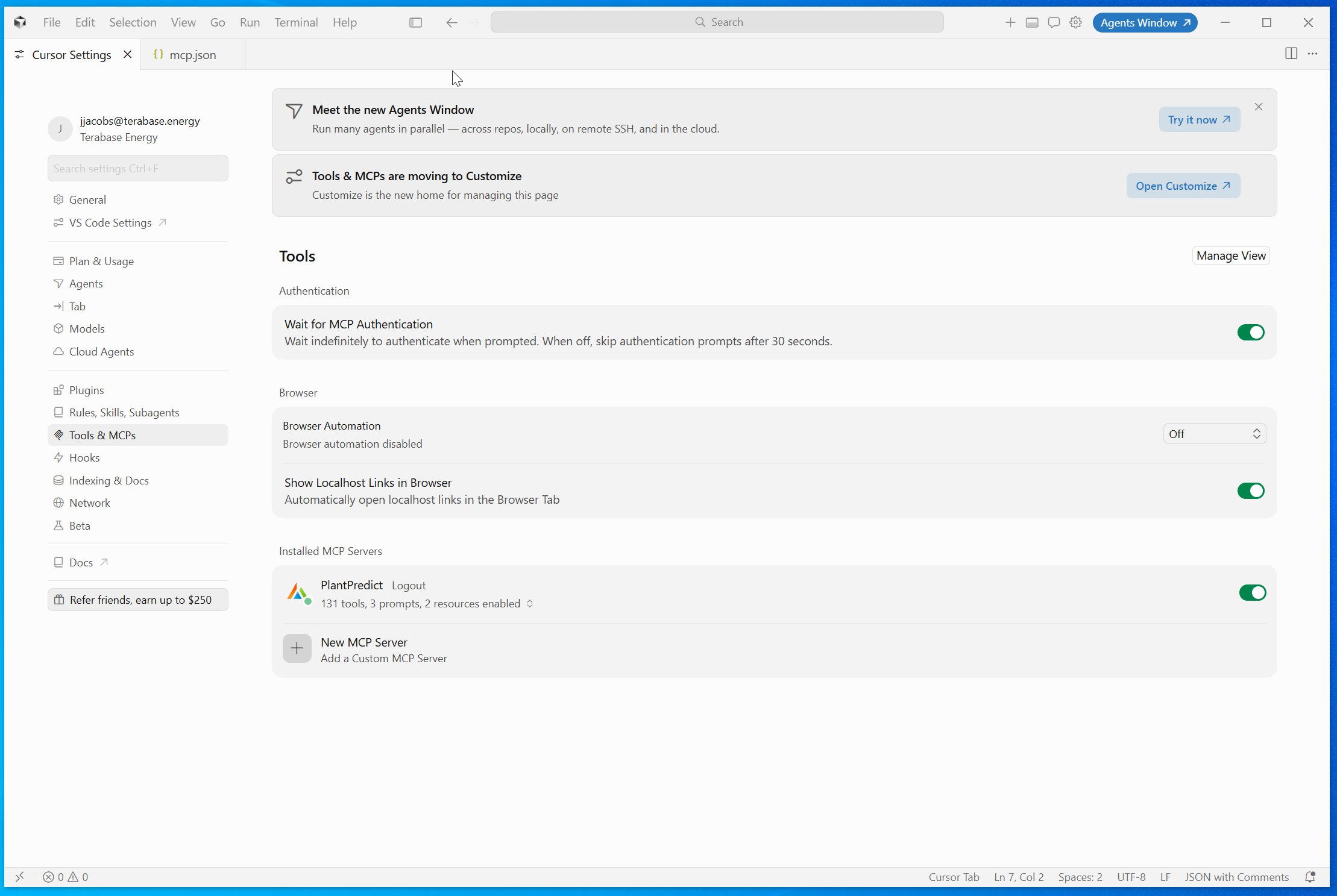Open the Run menu
Image resolution: width=1337 pixels, height=896 pixels.
pyautogui.click(x=250, y=22)
